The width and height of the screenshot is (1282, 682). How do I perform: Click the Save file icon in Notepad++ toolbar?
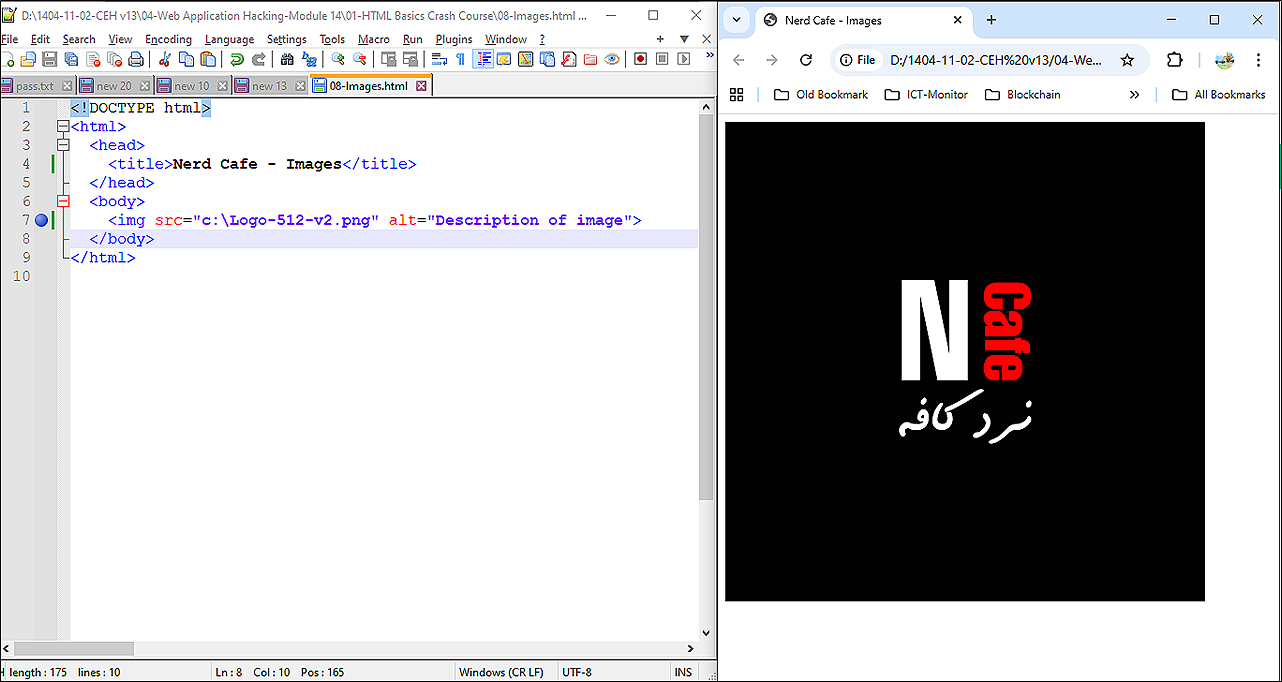[x=50, y=60]
